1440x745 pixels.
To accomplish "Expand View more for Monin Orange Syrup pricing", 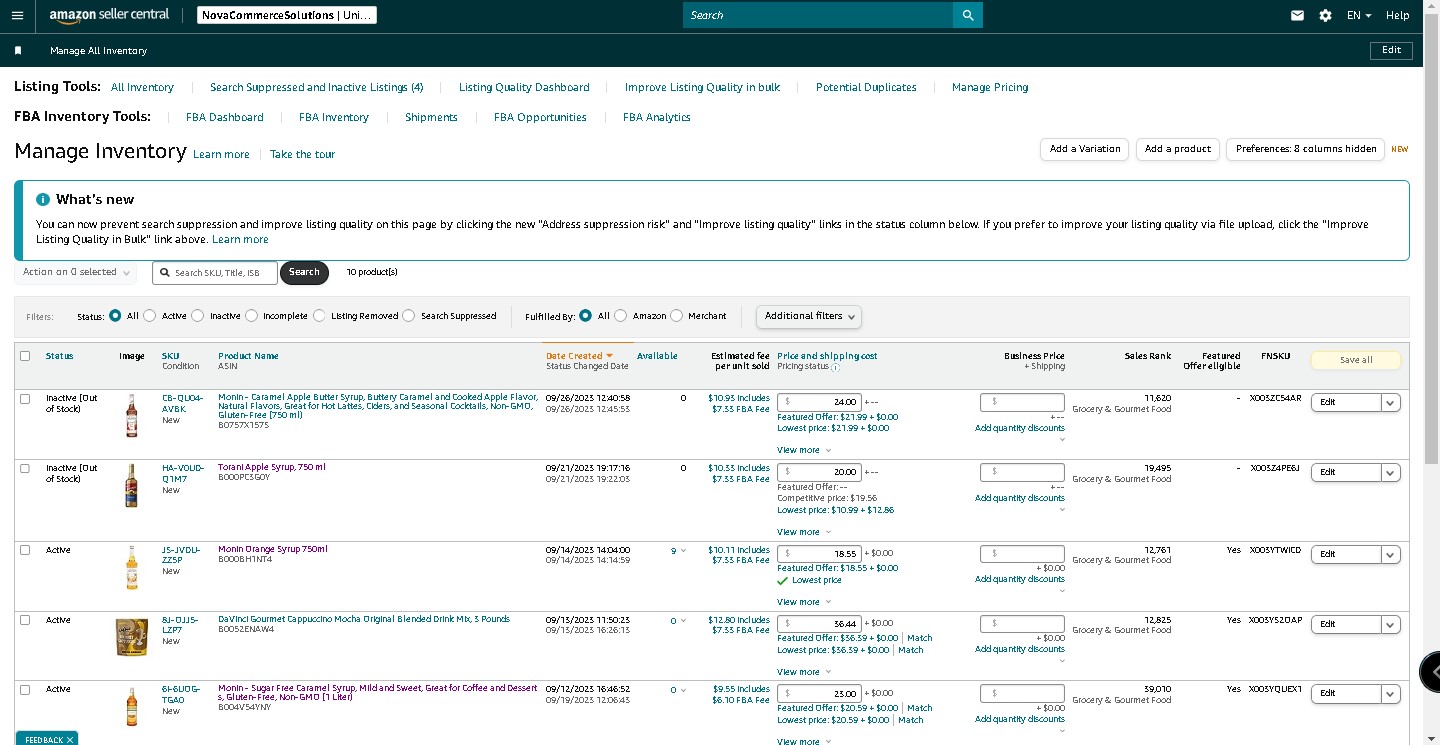I will pos(804,602).
